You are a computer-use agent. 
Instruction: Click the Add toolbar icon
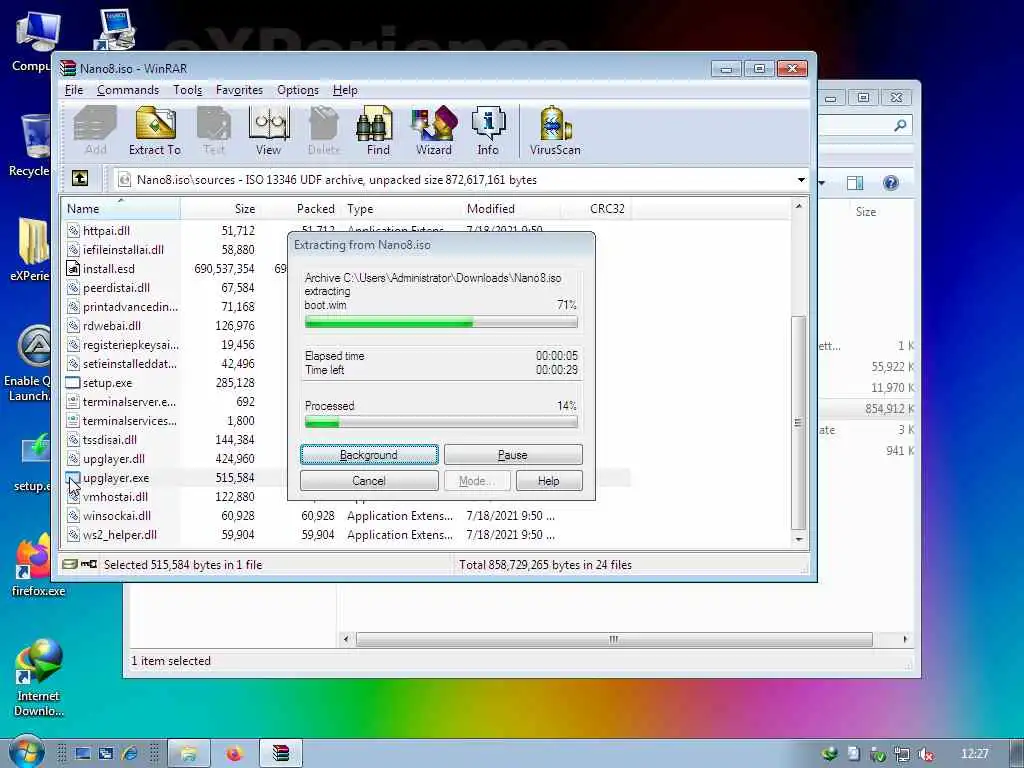(95, 131)
